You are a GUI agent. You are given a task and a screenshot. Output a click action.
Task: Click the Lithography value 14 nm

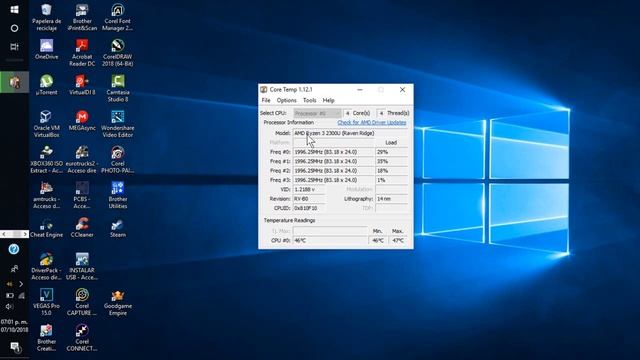[391, 199]
